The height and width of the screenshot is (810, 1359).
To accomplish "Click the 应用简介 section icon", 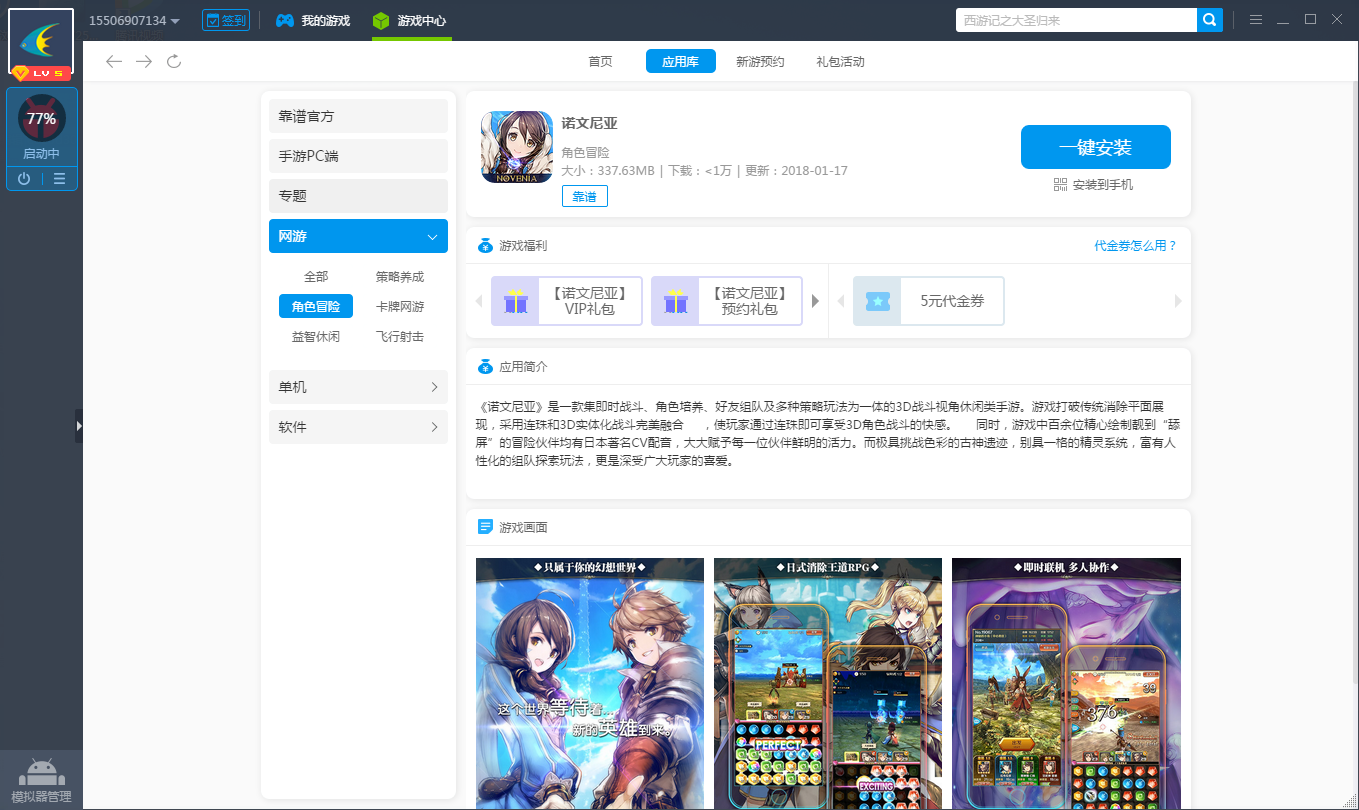I will pyautogui.click(x=485, y=367).
